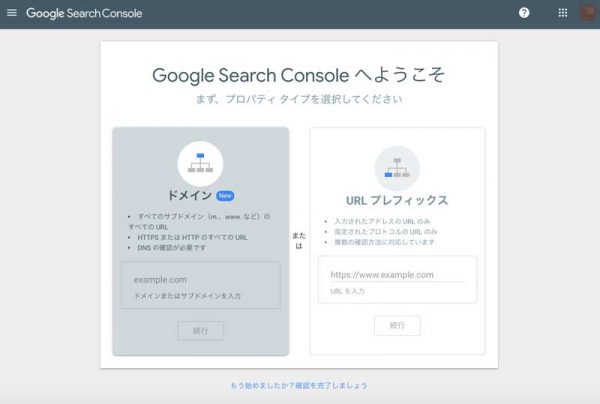Image resolution: width=600 pixels, height=404 pixels.
Task: Select the URL プレフィックス property heading
Action: click(x=397, y=200)
